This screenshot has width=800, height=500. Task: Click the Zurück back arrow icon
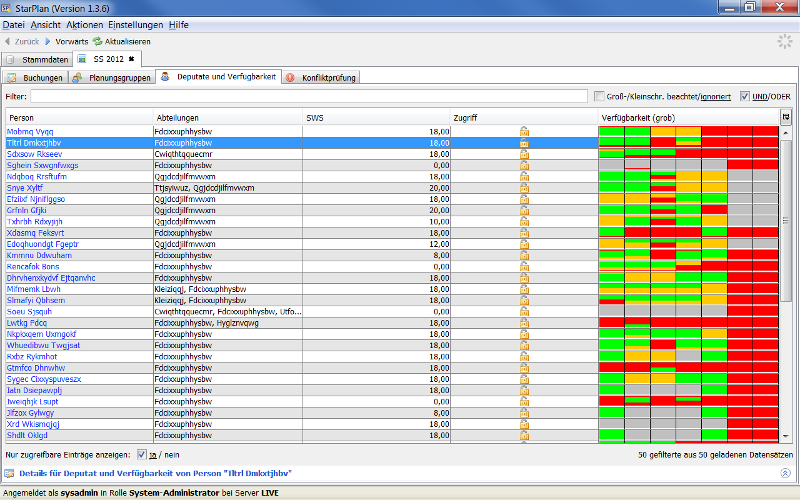tap(7, 41)
